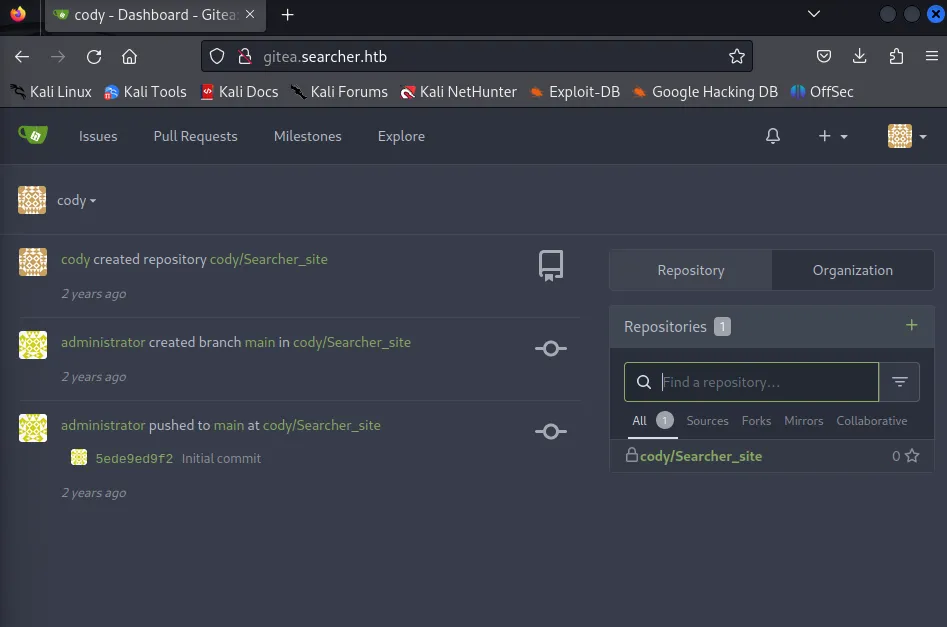Image resolution: width=947 pixels, height=627 pixels.
Task: Open the extensions puzzle icon
Action: [x=896, y=57]
